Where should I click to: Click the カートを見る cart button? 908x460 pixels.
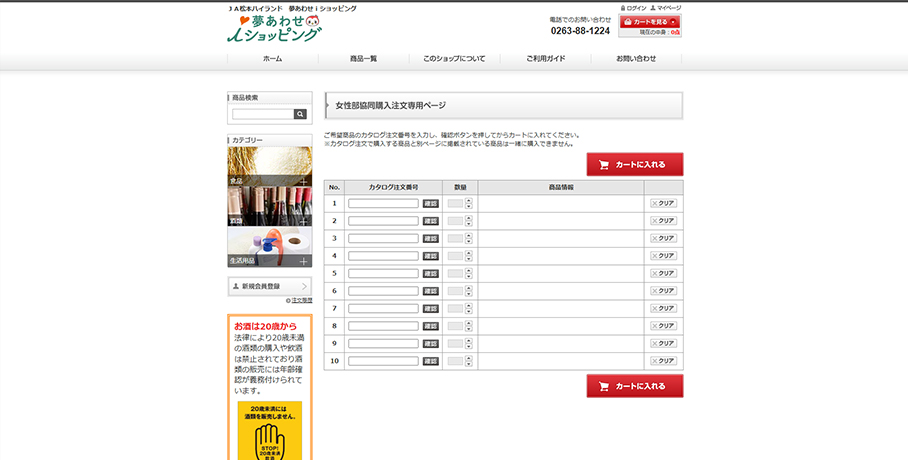tap(650, 21)
